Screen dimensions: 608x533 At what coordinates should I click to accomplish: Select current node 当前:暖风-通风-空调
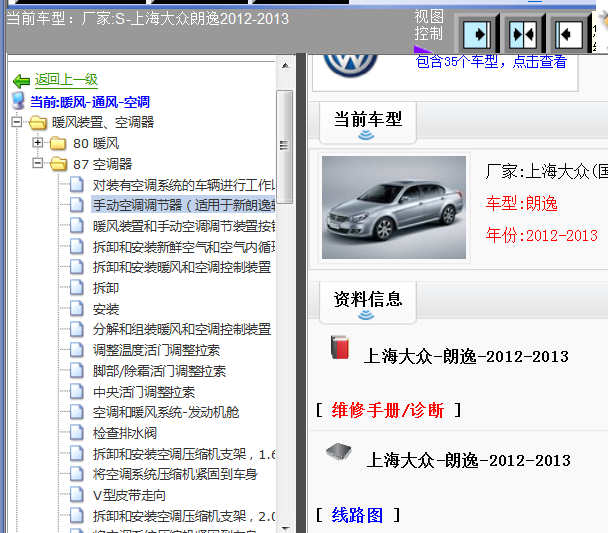point(90,102)
